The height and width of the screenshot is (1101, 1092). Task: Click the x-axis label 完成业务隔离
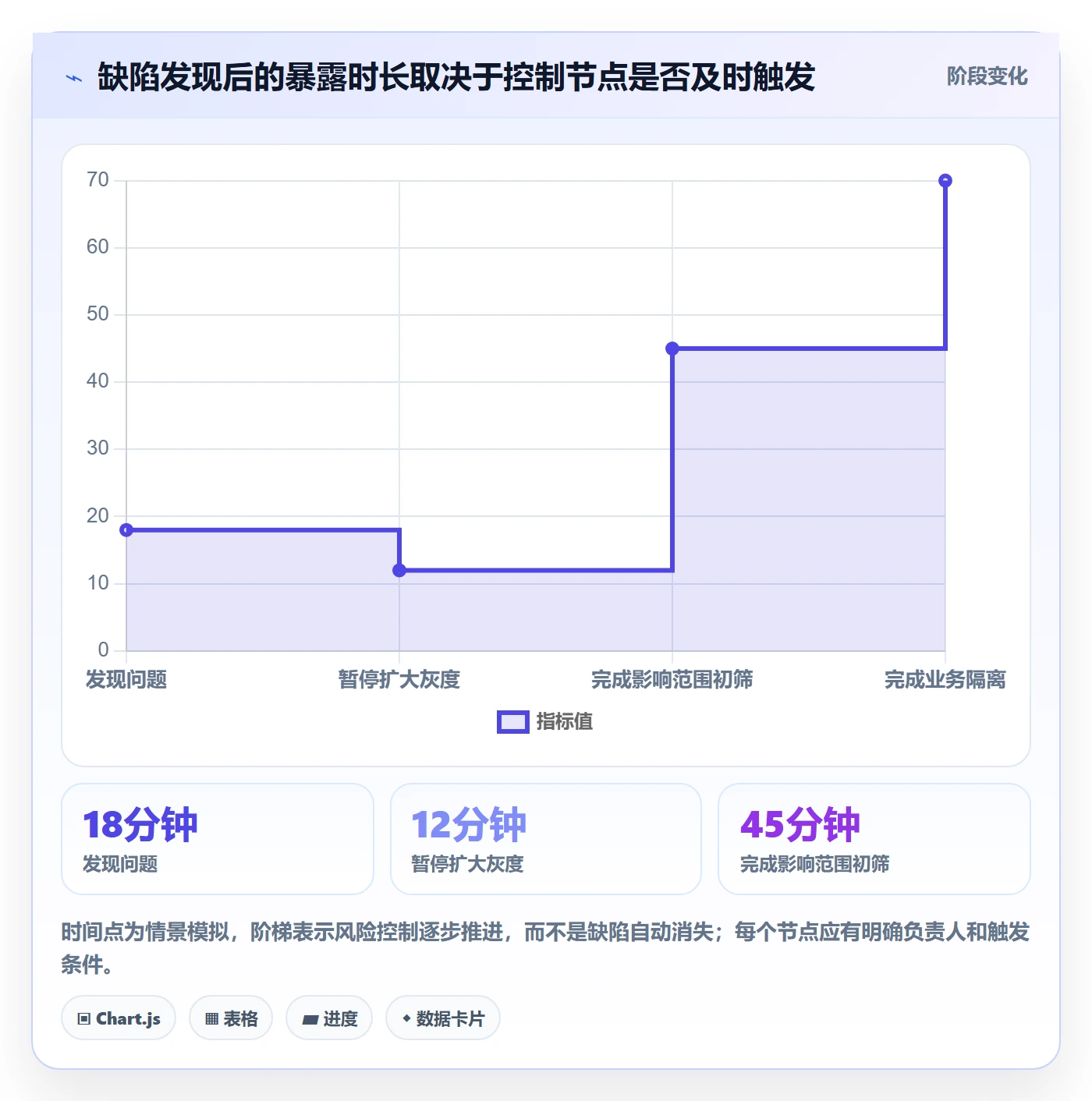pos(945,680)
